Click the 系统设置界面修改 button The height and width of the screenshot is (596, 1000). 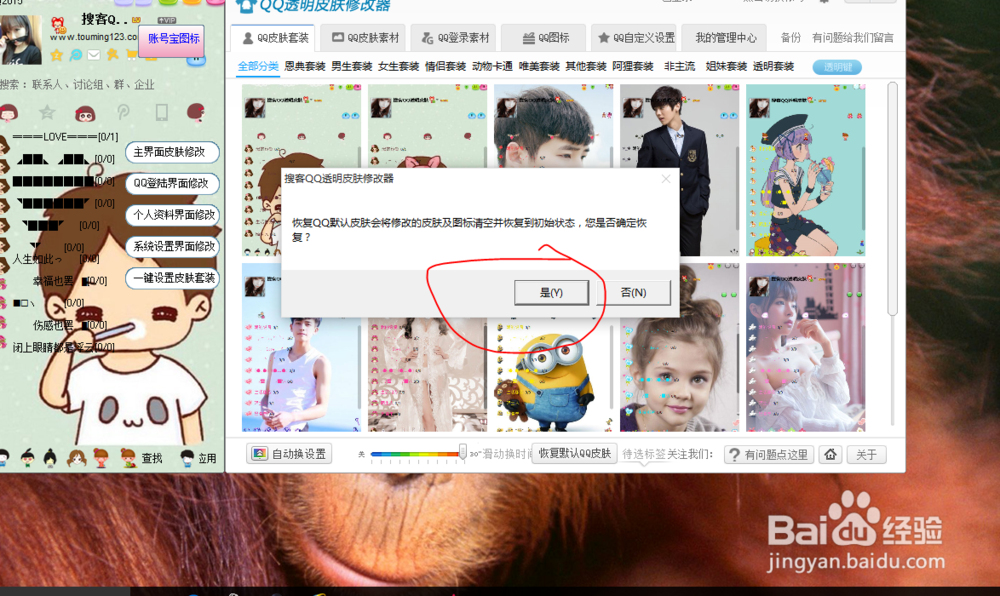pyautogui.click(x=172, y=247)
